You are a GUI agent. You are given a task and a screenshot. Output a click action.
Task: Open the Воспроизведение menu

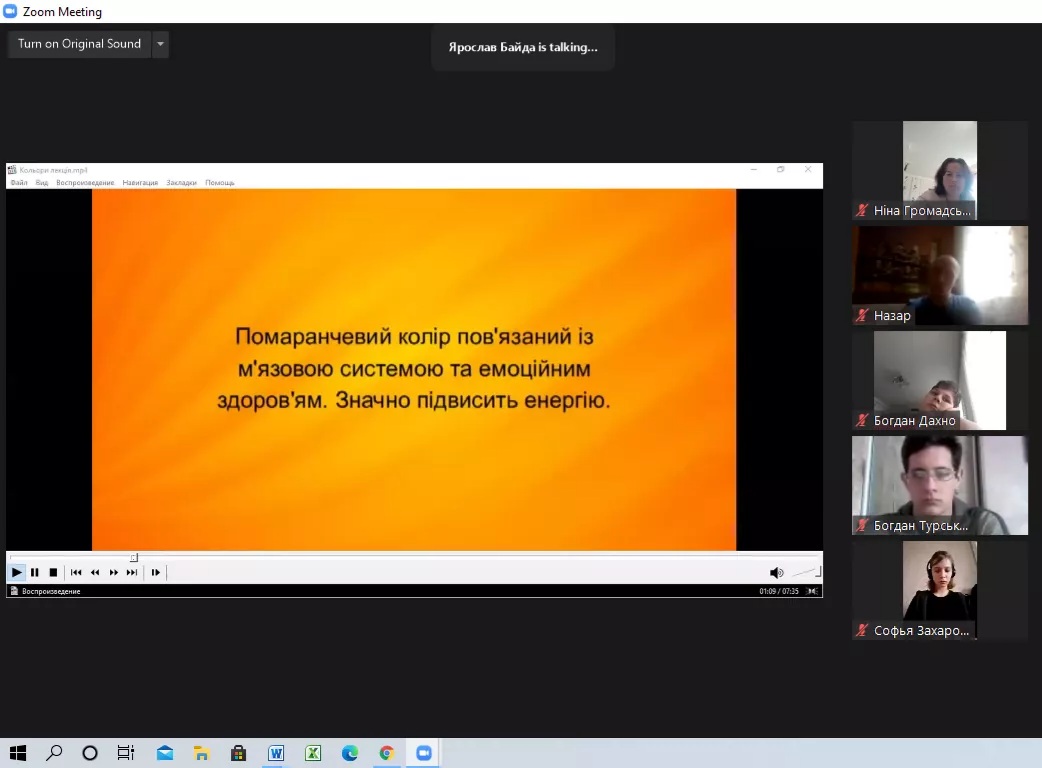pos(85,183)
